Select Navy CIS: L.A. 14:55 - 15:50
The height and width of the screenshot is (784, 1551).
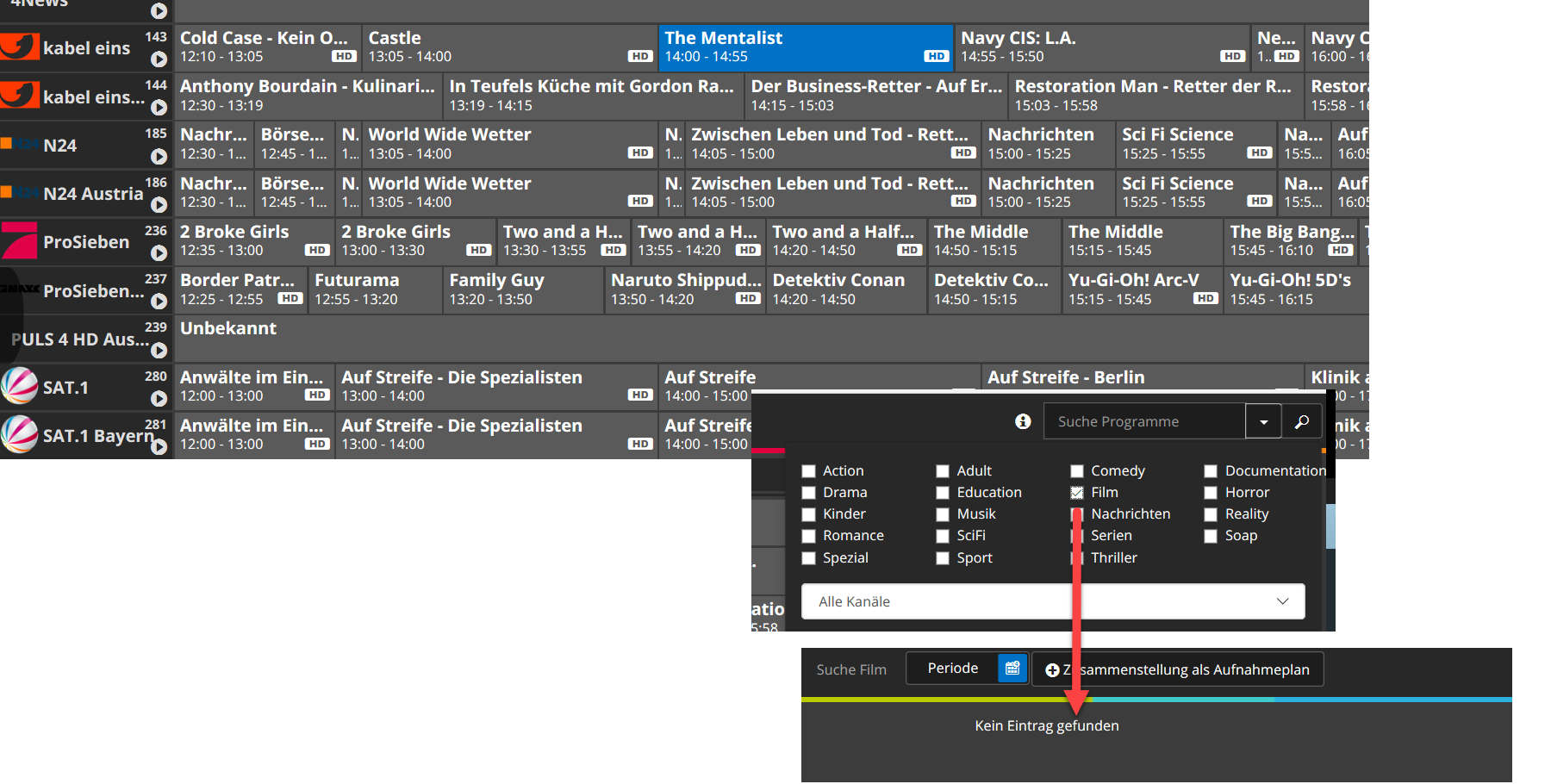pos(1102,47)
